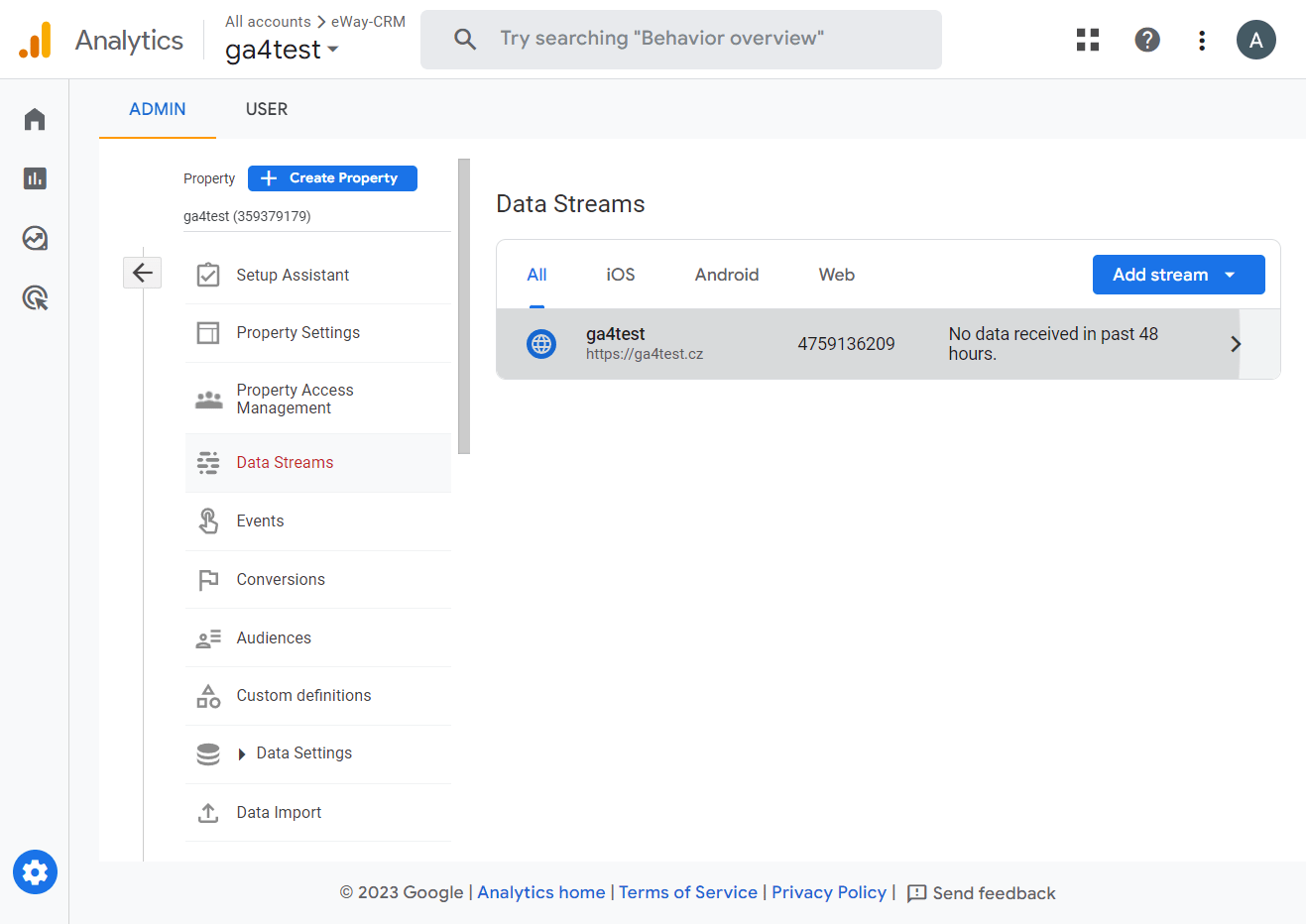Open the Admin gear icon
This screenshot has width=1306, height=924.
35,872
